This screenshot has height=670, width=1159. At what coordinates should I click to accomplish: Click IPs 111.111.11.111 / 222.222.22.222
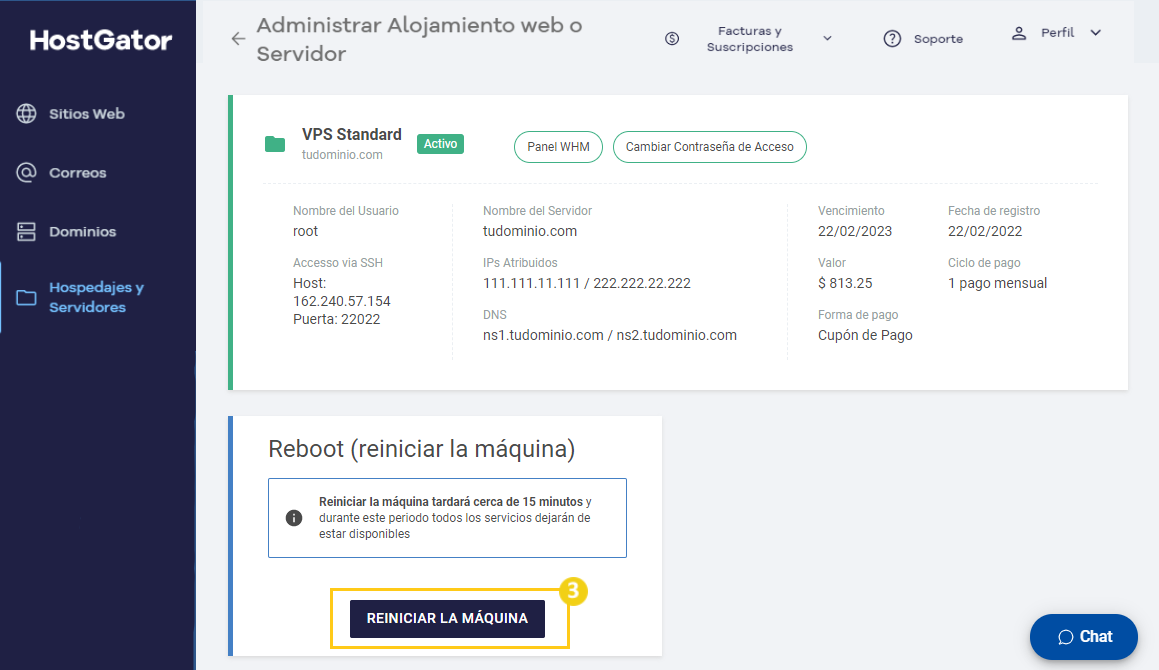click(x=587, y=283)
